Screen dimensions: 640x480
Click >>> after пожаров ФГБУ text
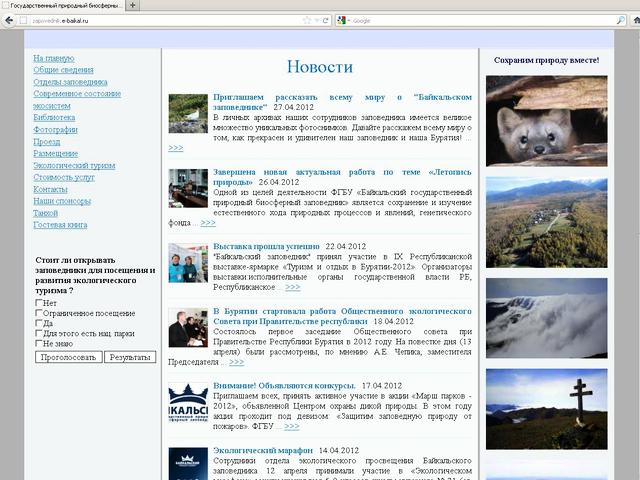point(291,426)
